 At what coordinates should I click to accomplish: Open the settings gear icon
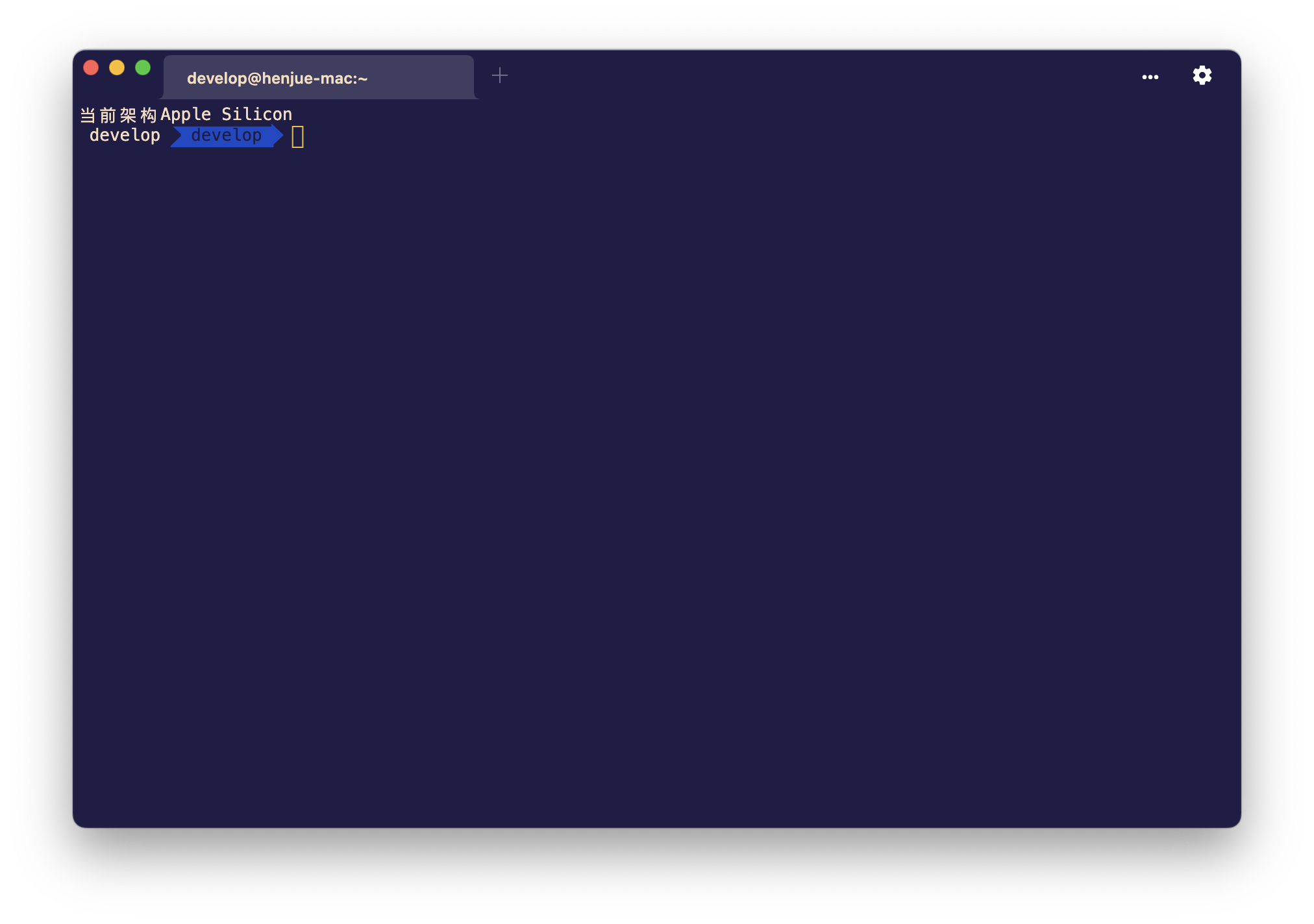pos(1202,75)
